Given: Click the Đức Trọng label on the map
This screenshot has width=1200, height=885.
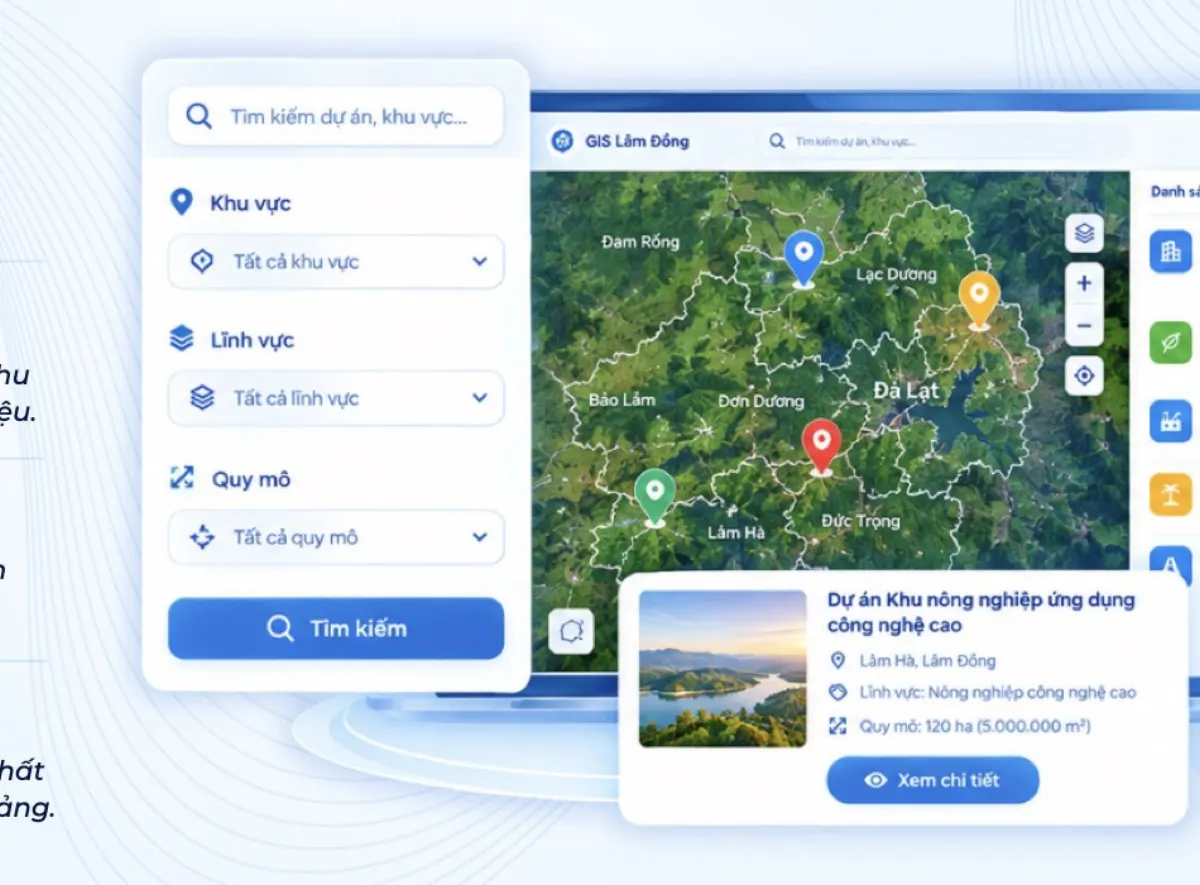Looking at the screenshot, I should click(861, 521).
